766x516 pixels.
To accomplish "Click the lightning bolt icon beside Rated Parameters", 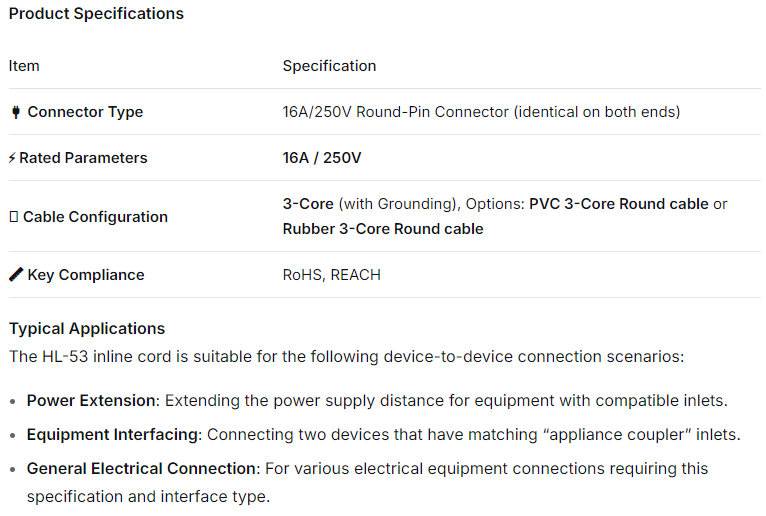I will [x=12, y=158].
